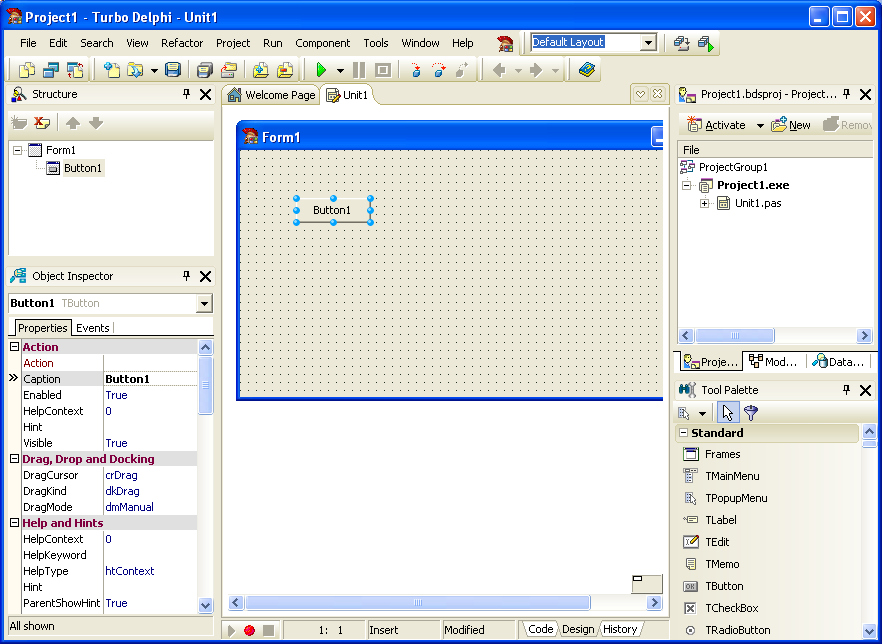Screen dimensions: 882x644
Task: Switch to the Code view tab
Action: (x=540, y=629)
